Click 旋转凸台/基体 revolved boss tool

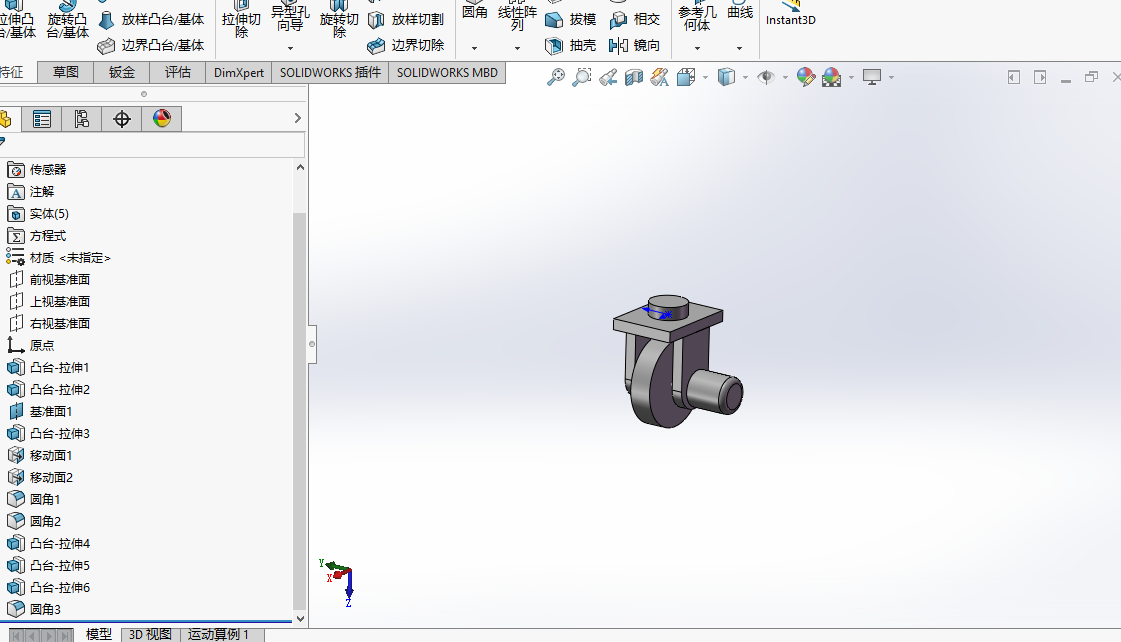click(68, 19)
